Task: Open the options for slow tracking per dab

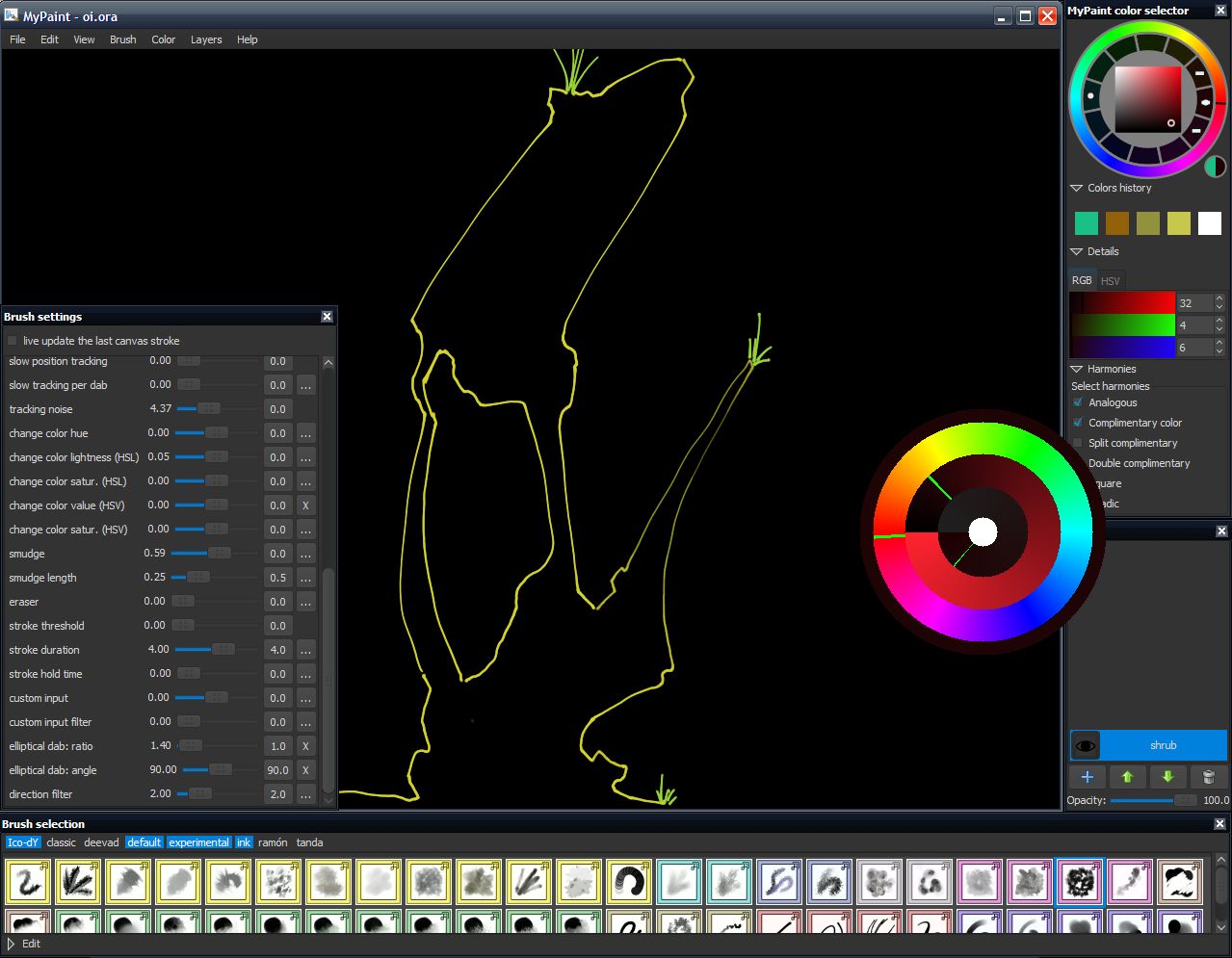Action: [305, 385]
